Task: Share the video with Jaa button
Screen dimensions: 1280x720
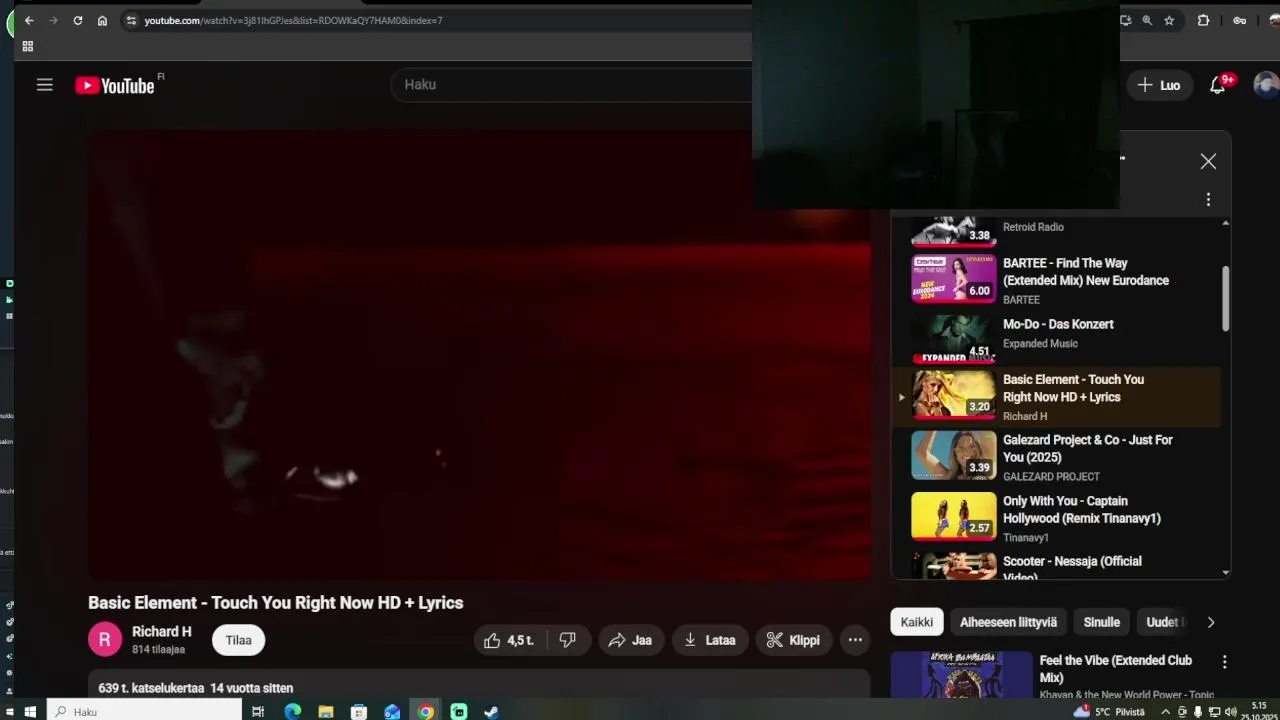Action: [x=630, y=640]
